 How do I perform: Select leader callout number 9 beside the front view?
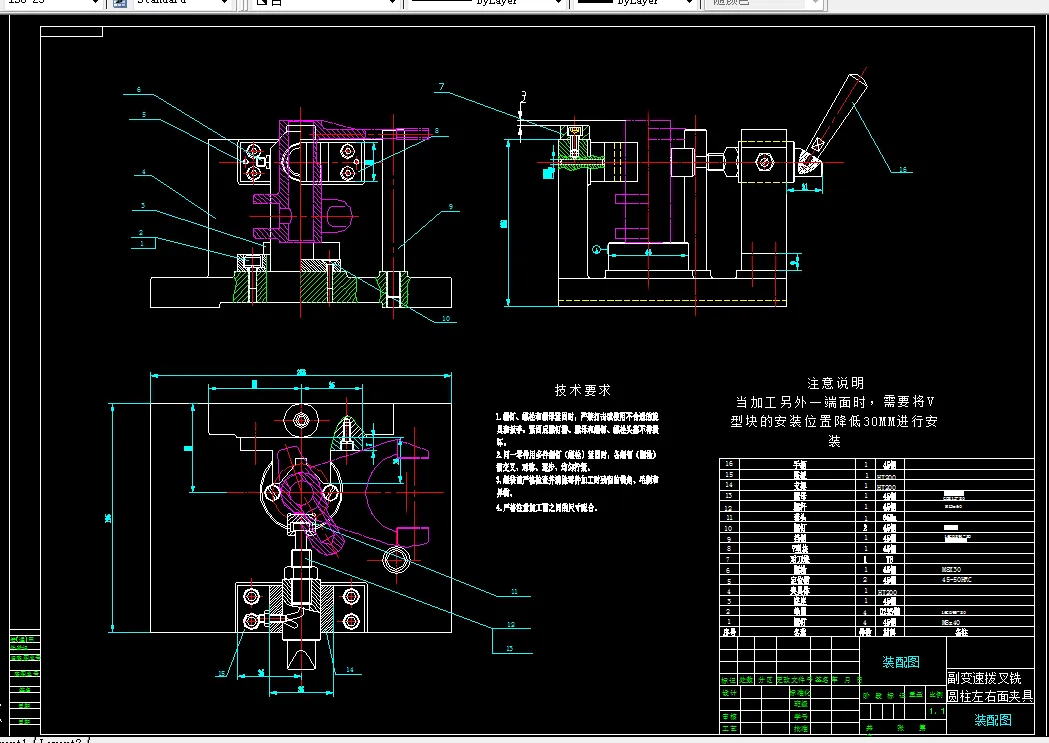450,207
